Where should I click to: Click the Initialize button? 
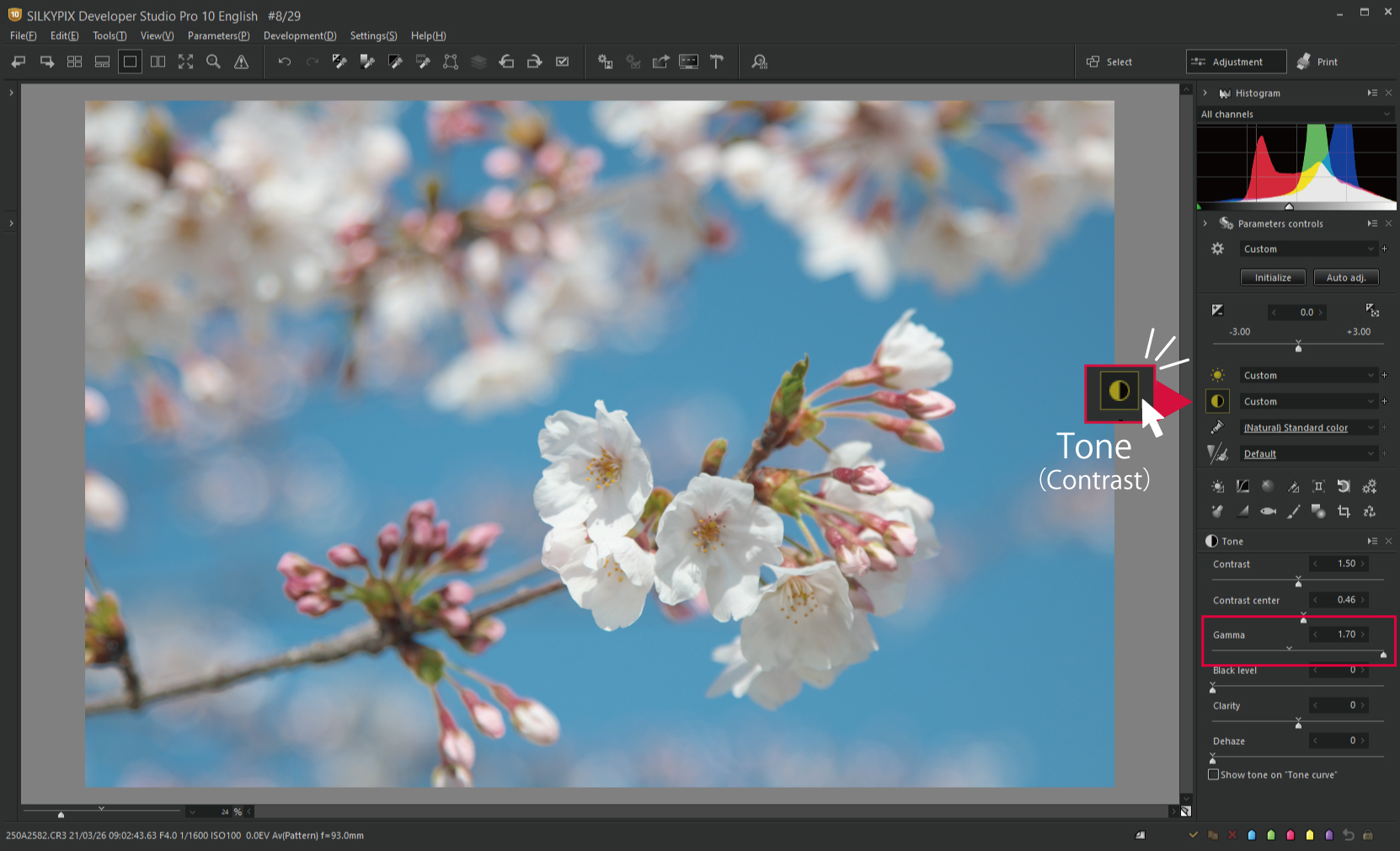(1273, 277)
